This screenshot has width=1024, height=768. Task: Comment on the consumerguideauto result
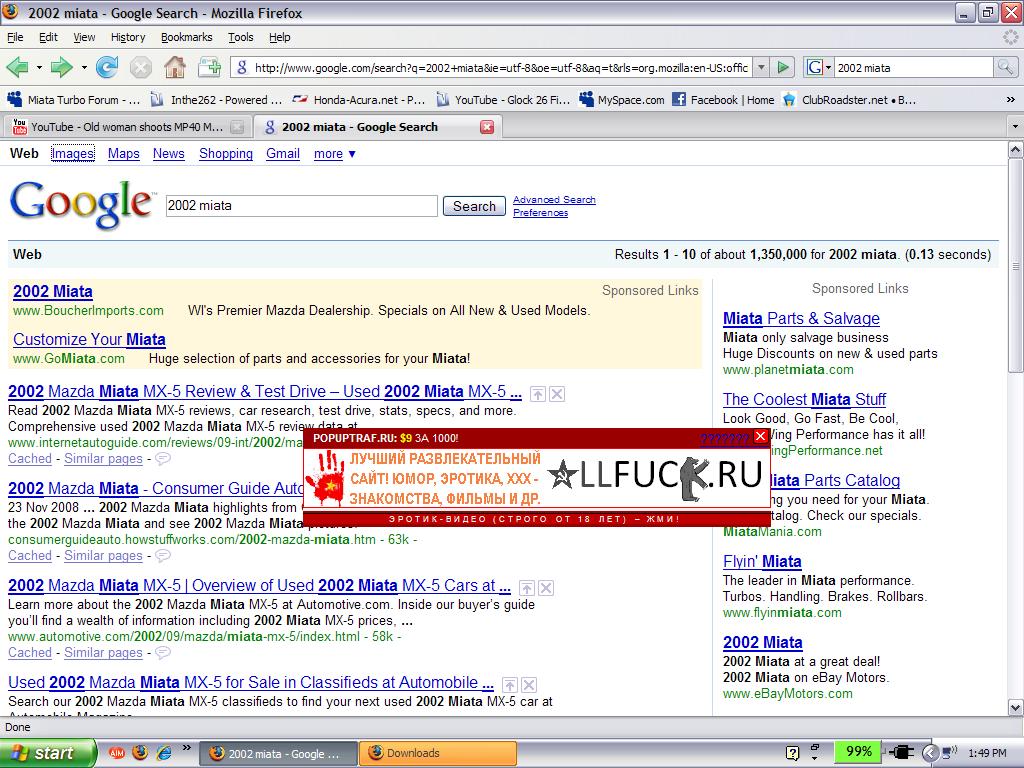163,556
